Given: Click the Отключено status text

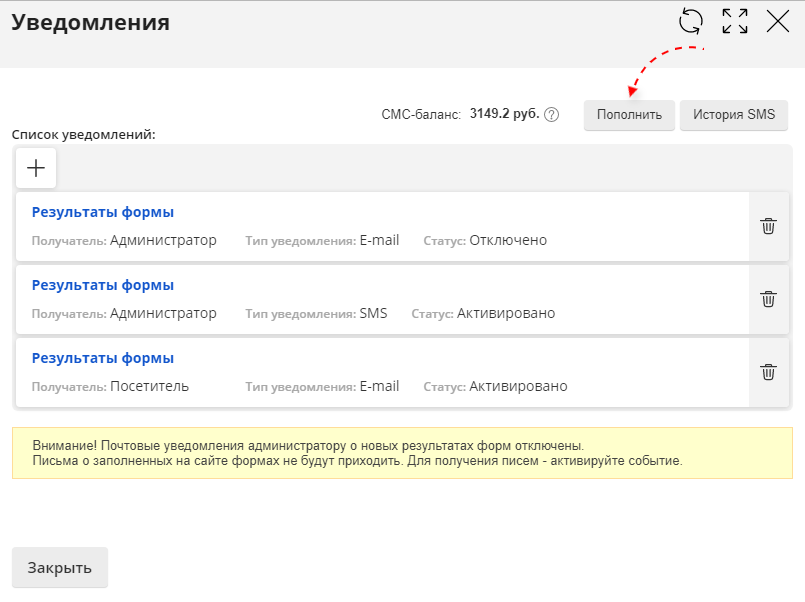Looking at the screenshot, I should point(508,240).
